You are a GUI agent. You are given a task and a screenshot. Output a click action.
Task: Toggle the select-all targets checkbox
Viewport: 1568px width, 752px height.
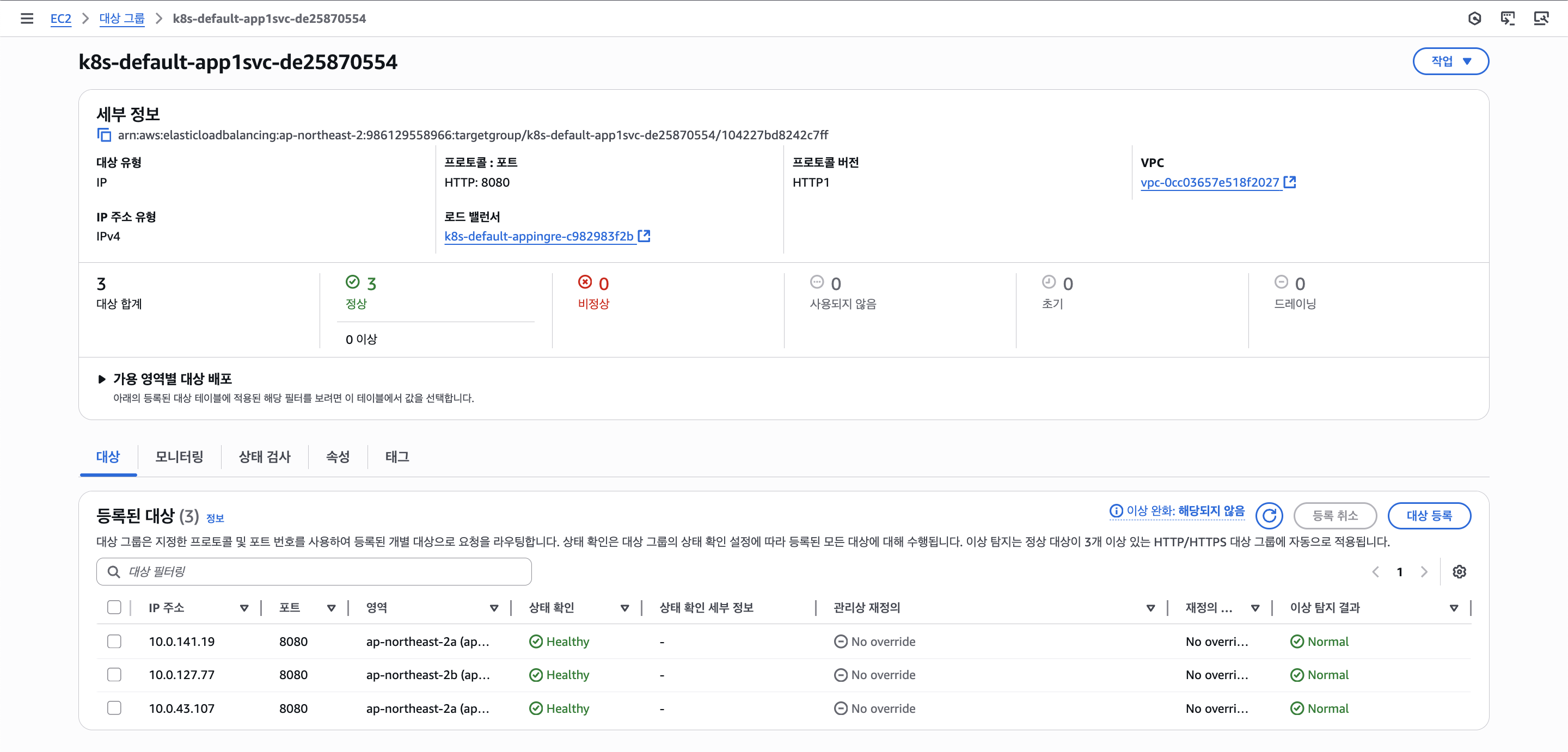click(x=114, y=607)
